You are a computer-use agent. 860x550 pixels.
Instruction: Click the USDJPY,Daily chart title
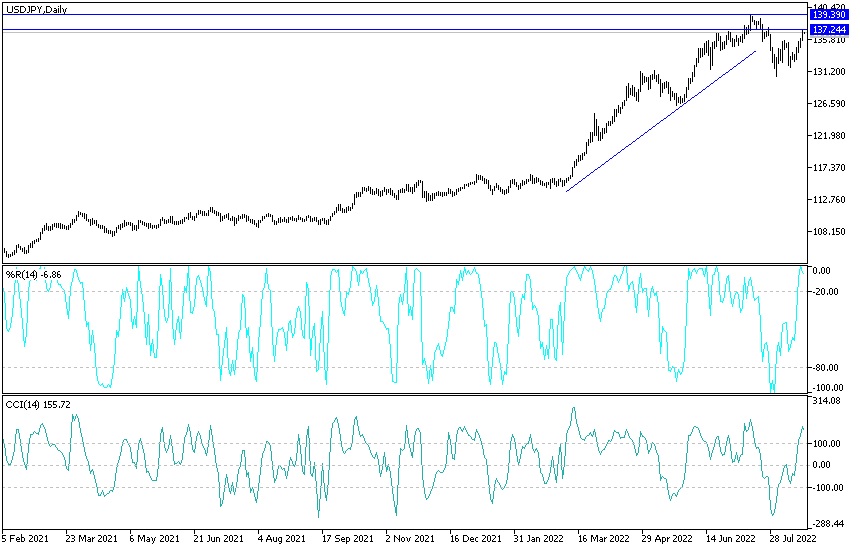click(x=36, y=9)
